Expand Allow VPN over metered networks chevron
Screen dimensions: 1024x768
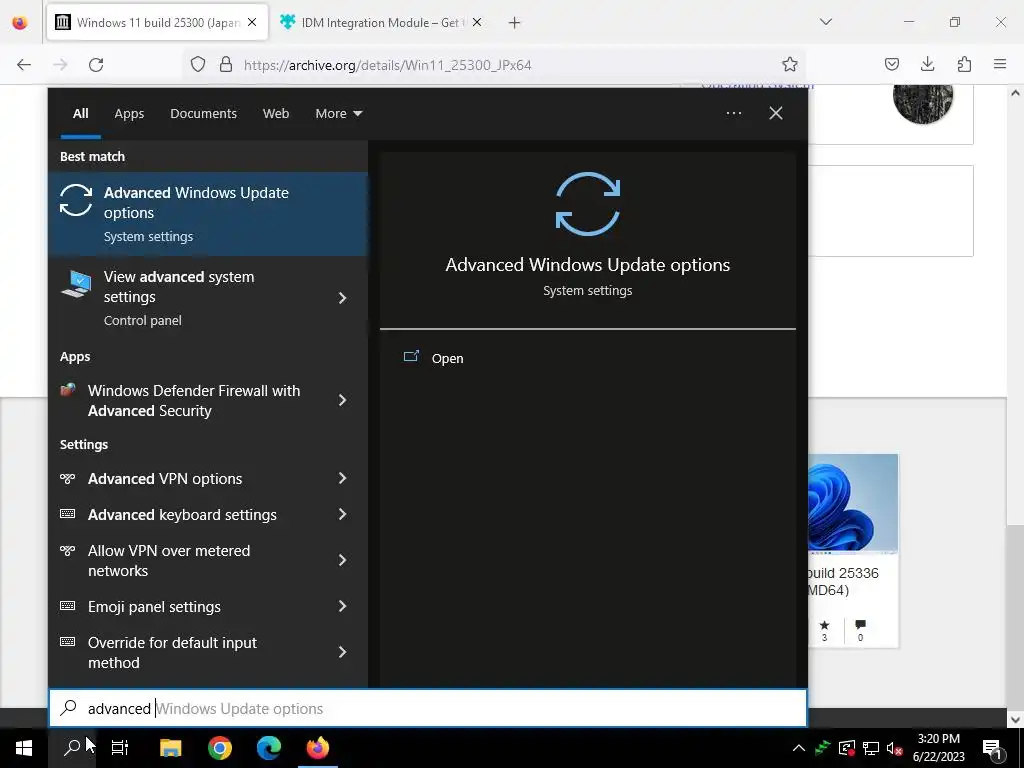click(342, 560)
